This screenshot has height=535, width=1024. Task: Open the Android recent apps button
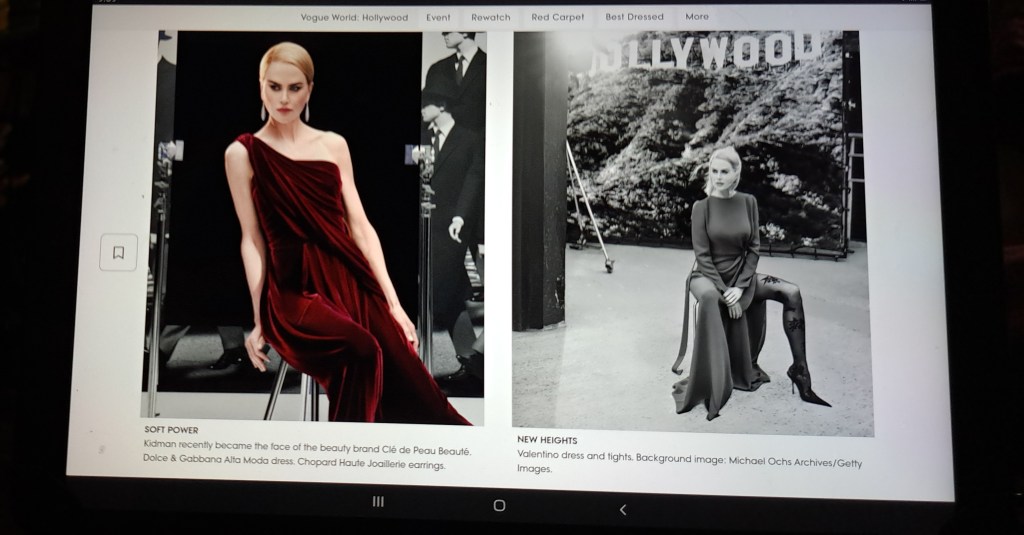[x=378, y=502]
